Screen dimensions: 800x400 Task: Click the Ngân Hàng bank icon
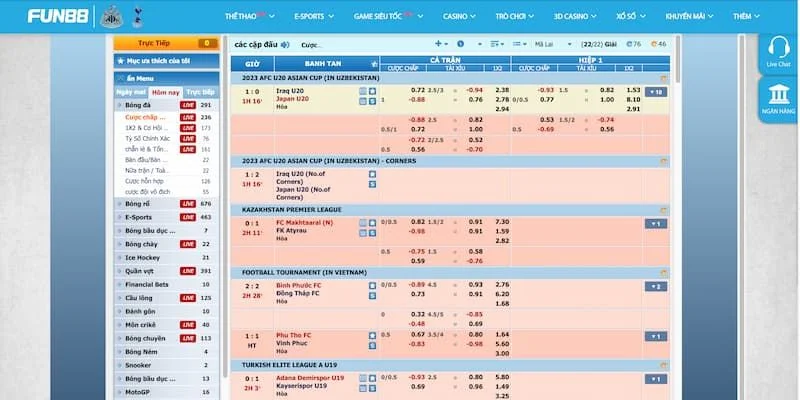click(x=778, y=99)
